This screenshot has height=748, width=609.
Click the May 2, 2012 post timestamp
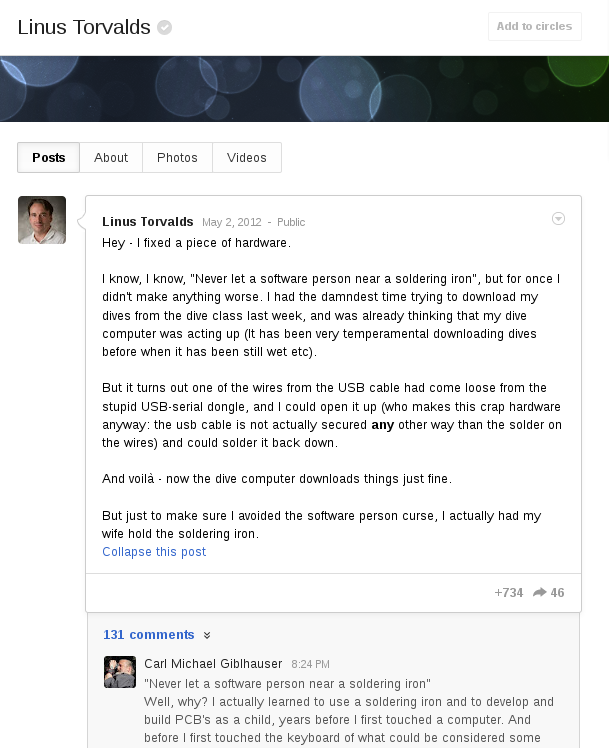pos(232,222)
